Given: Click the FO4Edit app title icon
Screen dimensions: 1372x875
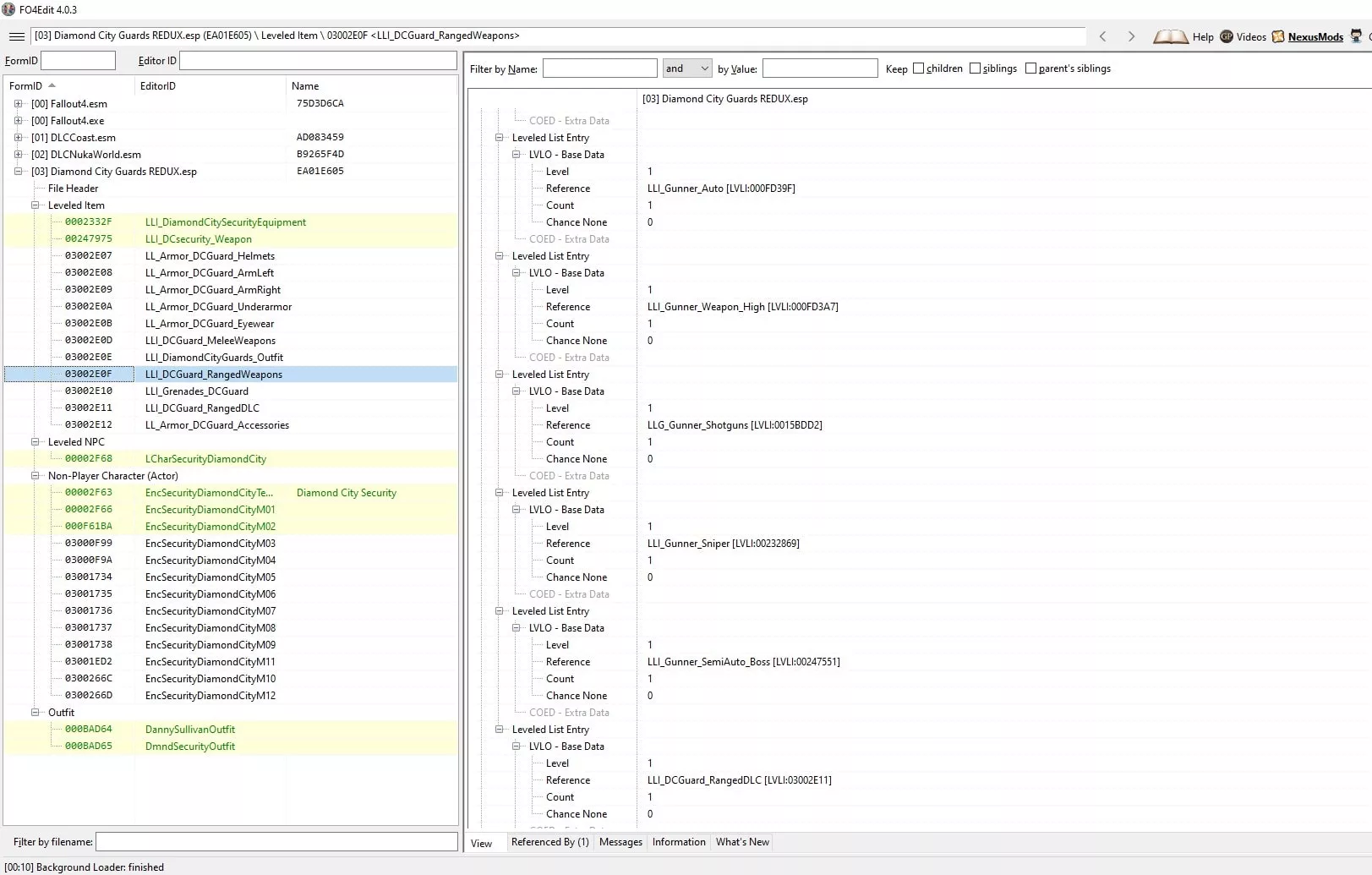Looking at the screenshot, I should click(8, 9).
